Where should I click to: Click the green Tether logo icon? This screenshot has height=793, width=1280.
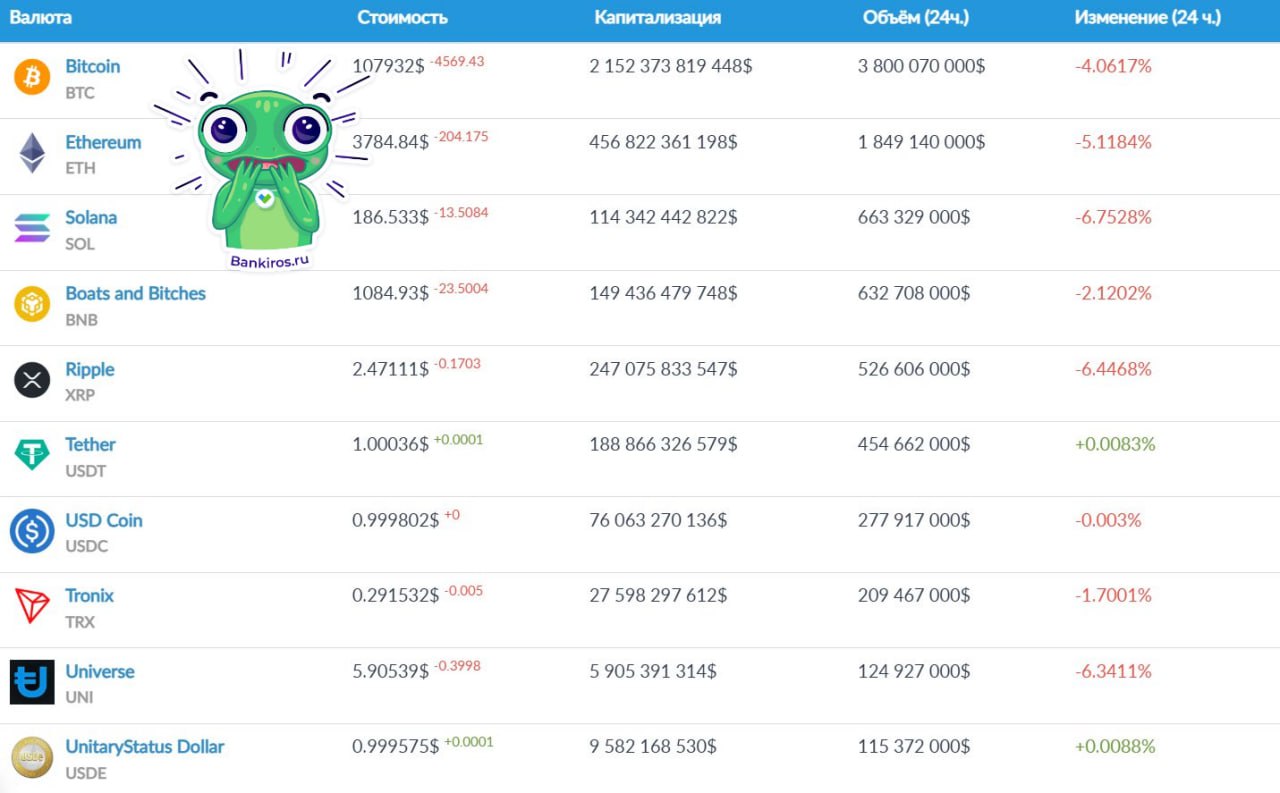tap(32, 456)
